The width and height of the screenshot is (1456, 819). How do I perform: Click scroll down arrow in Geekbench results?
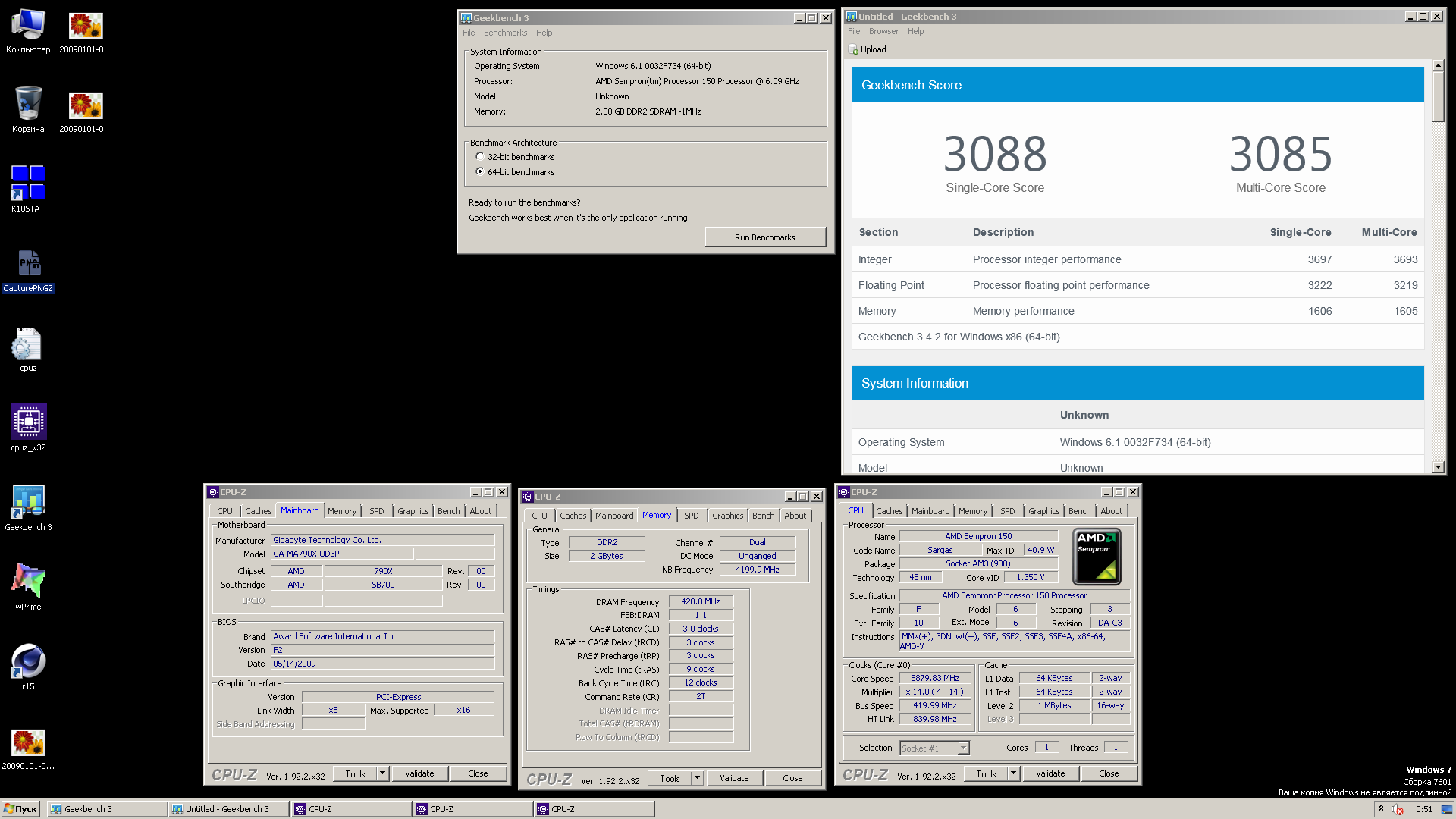[1439, 467]
